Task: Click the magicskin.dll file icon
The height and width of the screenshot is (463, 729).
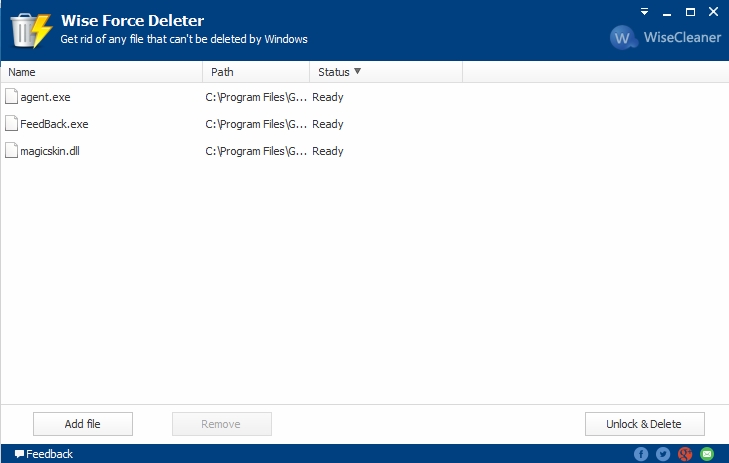Action: (11, 150)
